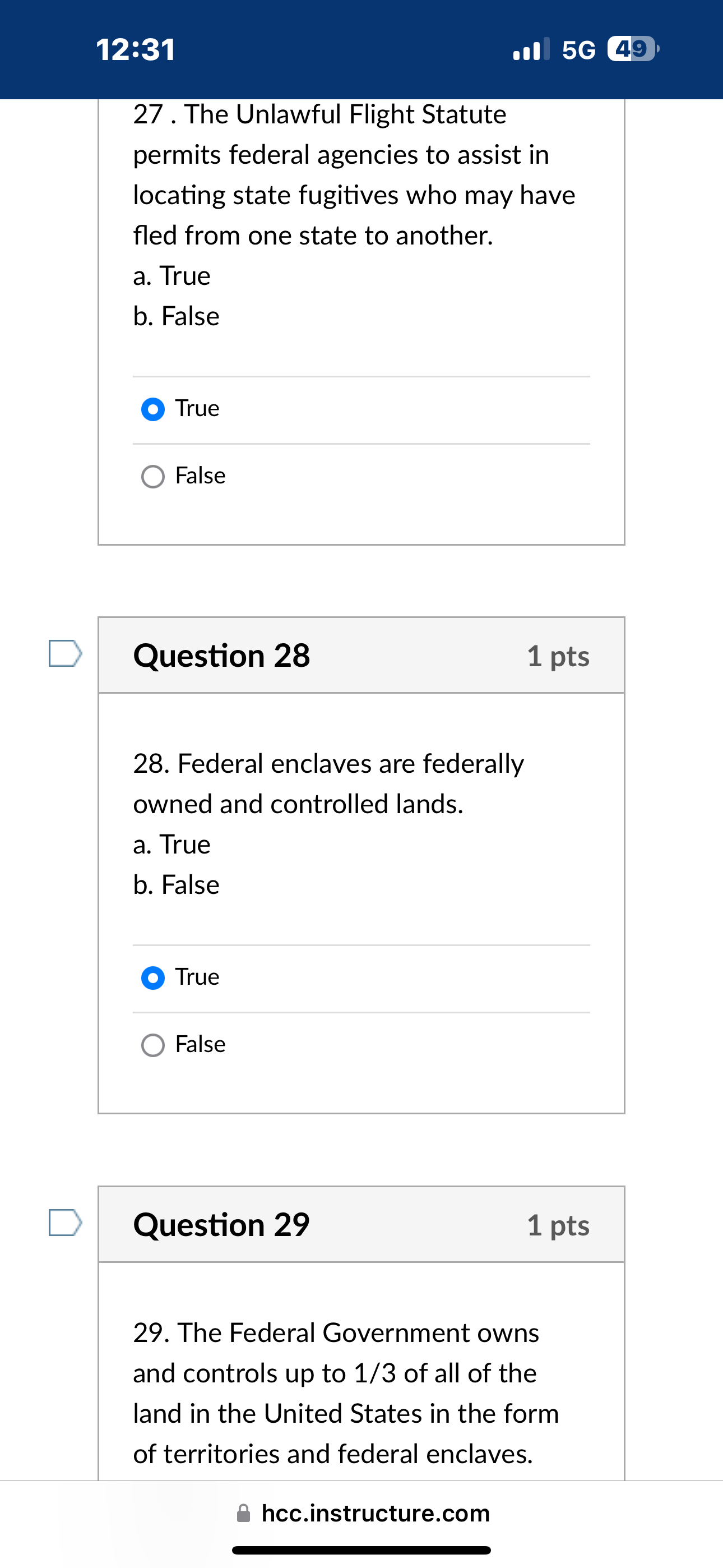Tap the home indicator bar at the bottom
723x1568 pixels.
pyautogui.click(x=361, y=1549)
